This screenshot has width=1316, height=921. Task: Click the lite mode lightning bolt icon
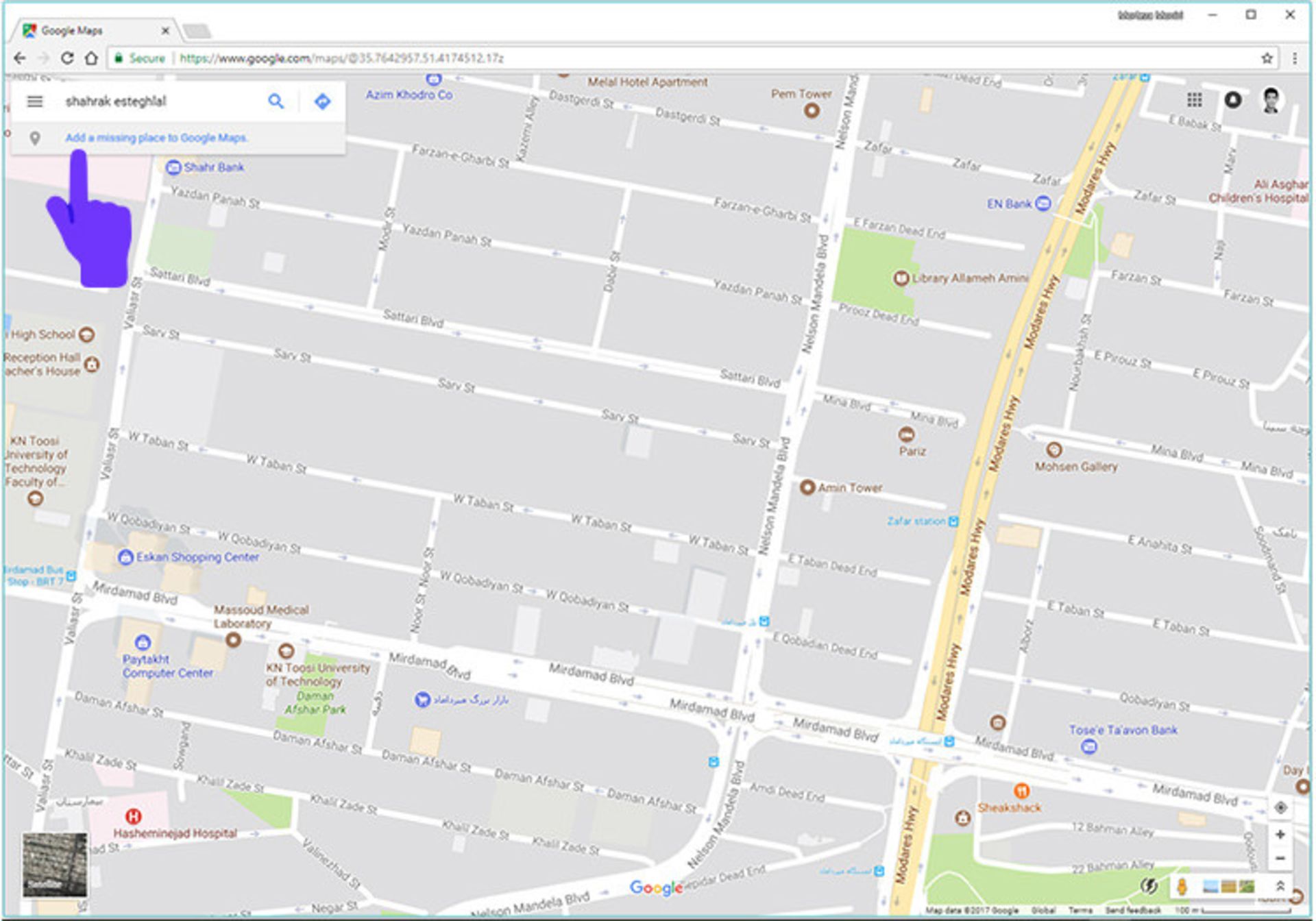coord(1149,886)
